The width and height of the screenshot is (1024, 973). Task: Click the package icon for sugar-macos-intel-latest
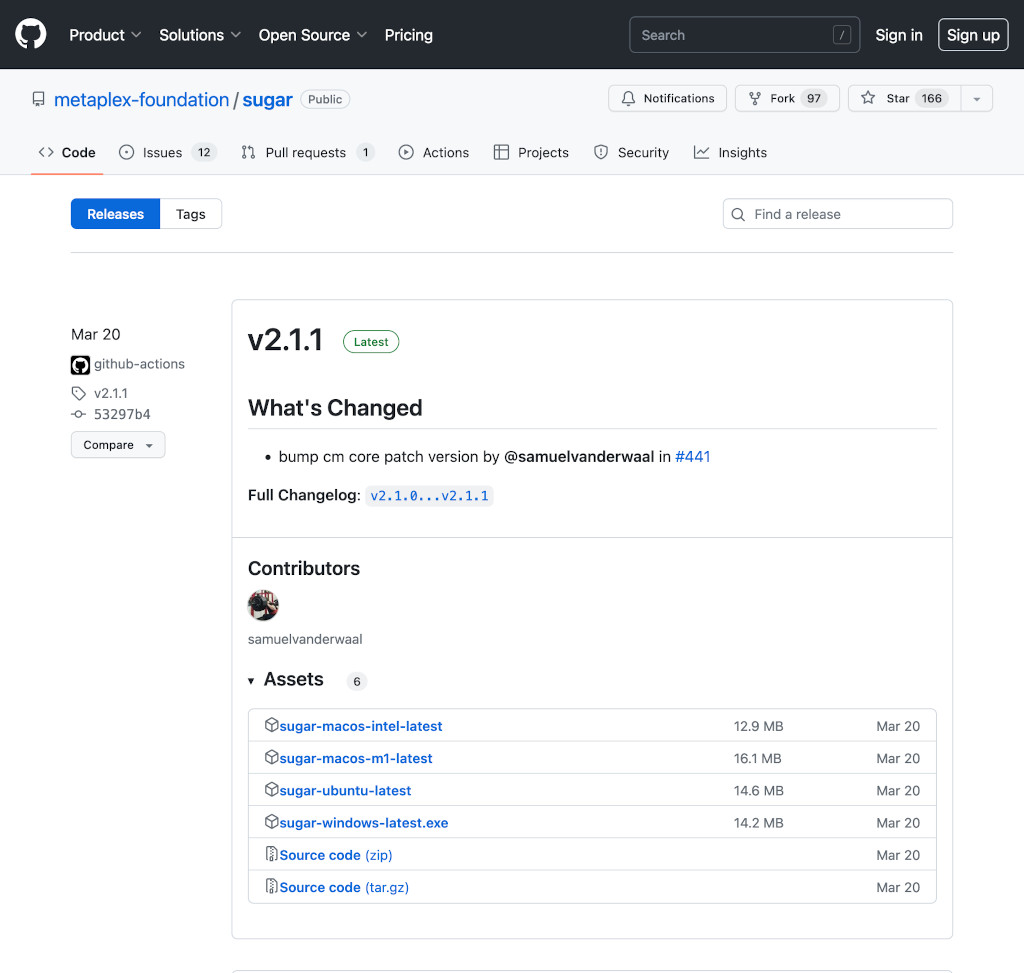tap(272, 725)
